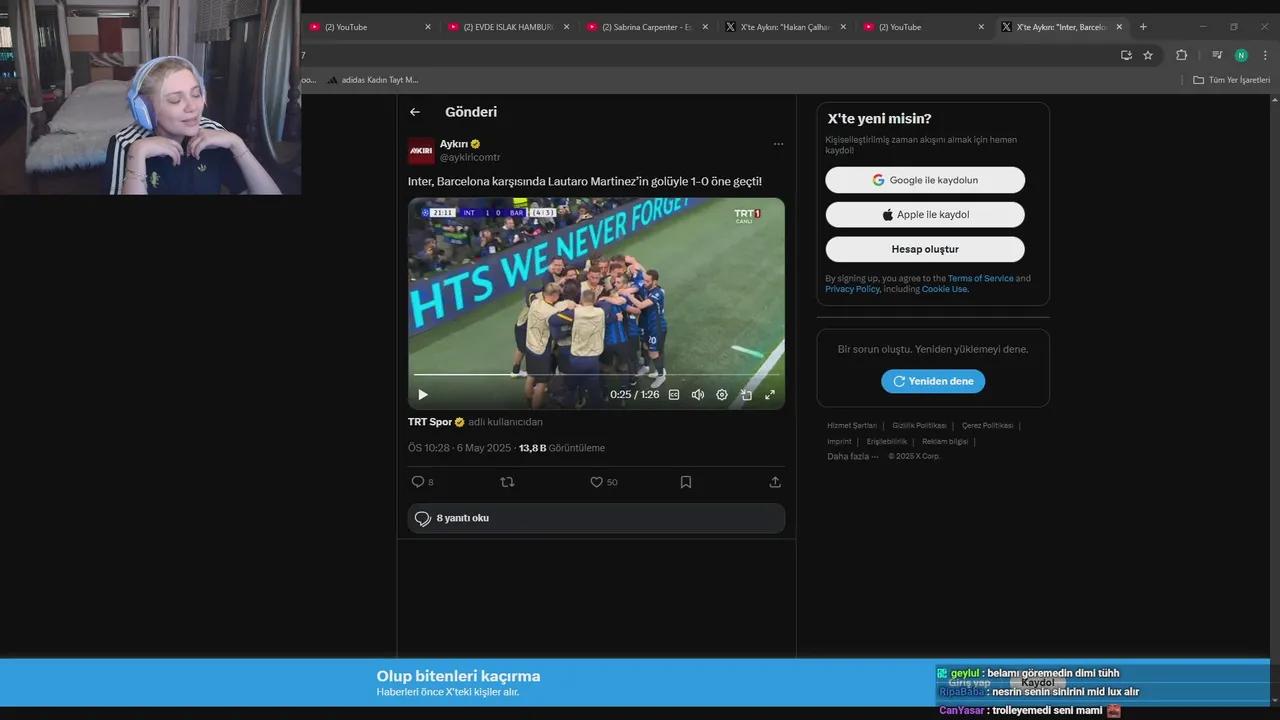Sign up with Apple ile kaydol

925,215
